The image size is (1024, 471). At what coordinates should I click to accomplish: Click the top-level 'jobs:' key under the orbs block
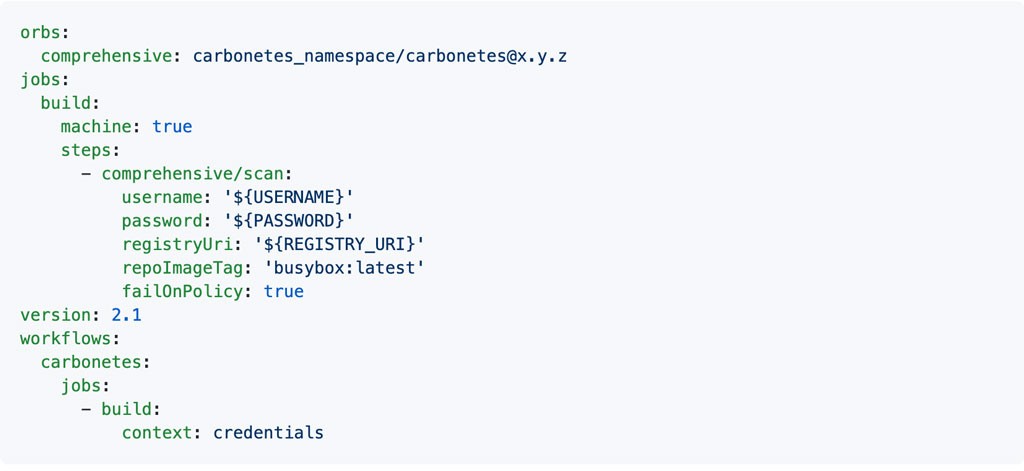[x=40, y=80]
